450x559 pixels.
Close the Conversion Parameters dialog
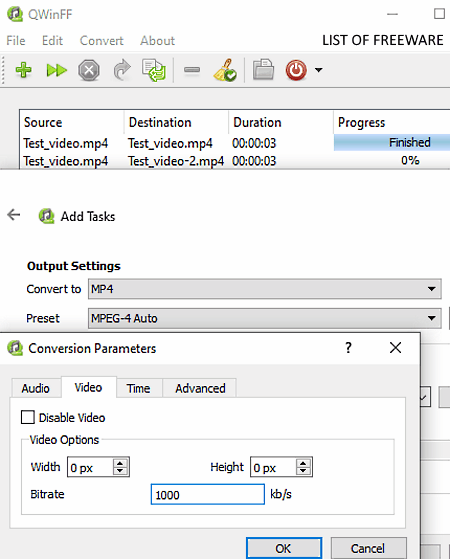click(395, 348)
